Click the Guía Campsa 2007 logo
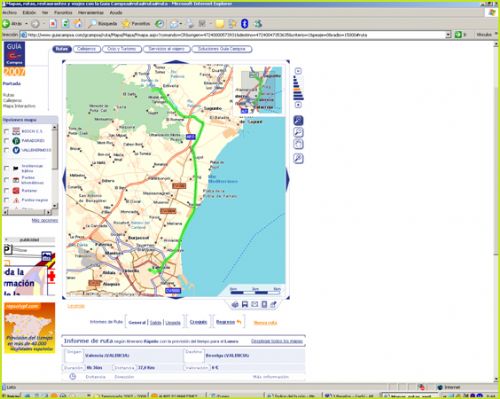500x399 pixels. [x=14, y=58]
